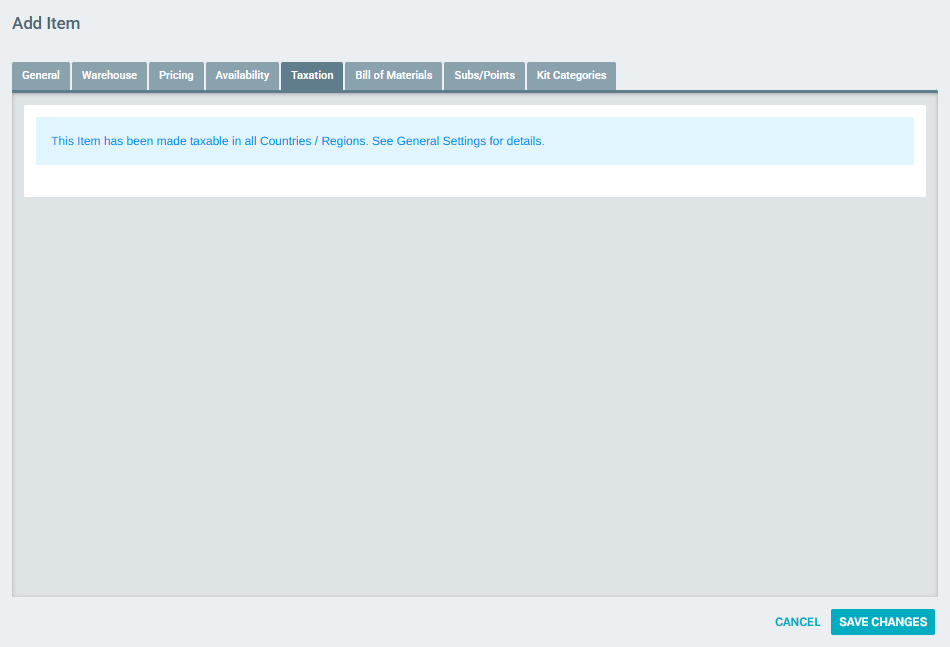Click the Add Item page heading

(48, 23)
